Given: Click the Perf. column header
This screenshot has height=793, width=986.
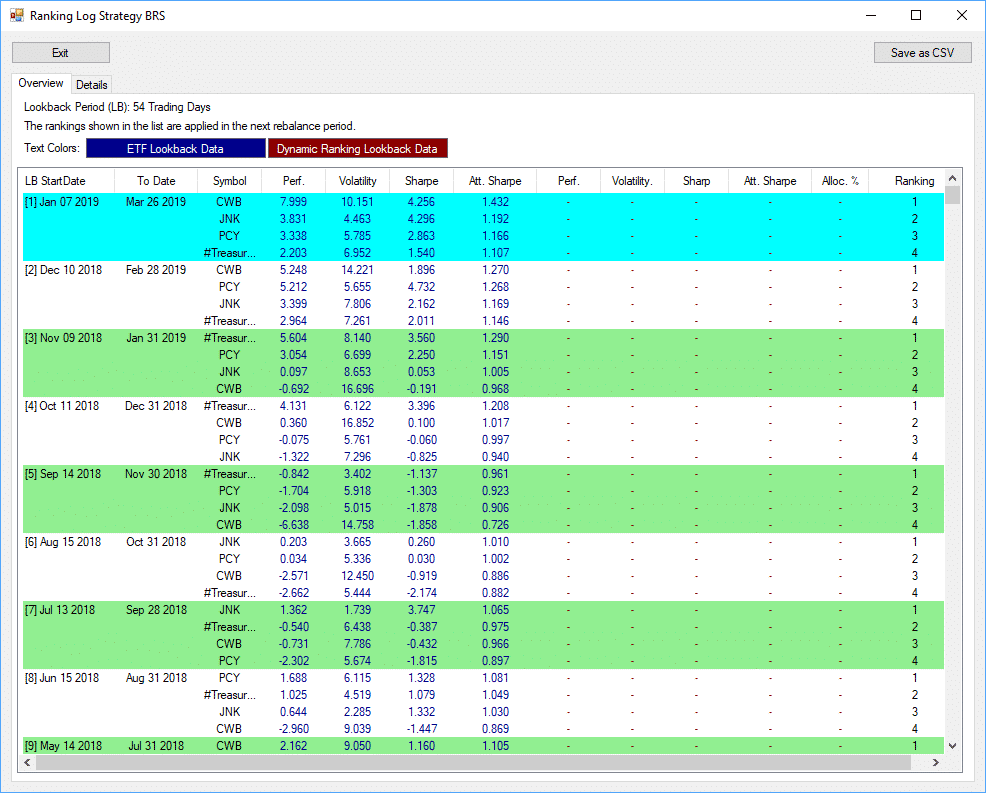Looking at the screenshot, I should click(x=293, y=180).
